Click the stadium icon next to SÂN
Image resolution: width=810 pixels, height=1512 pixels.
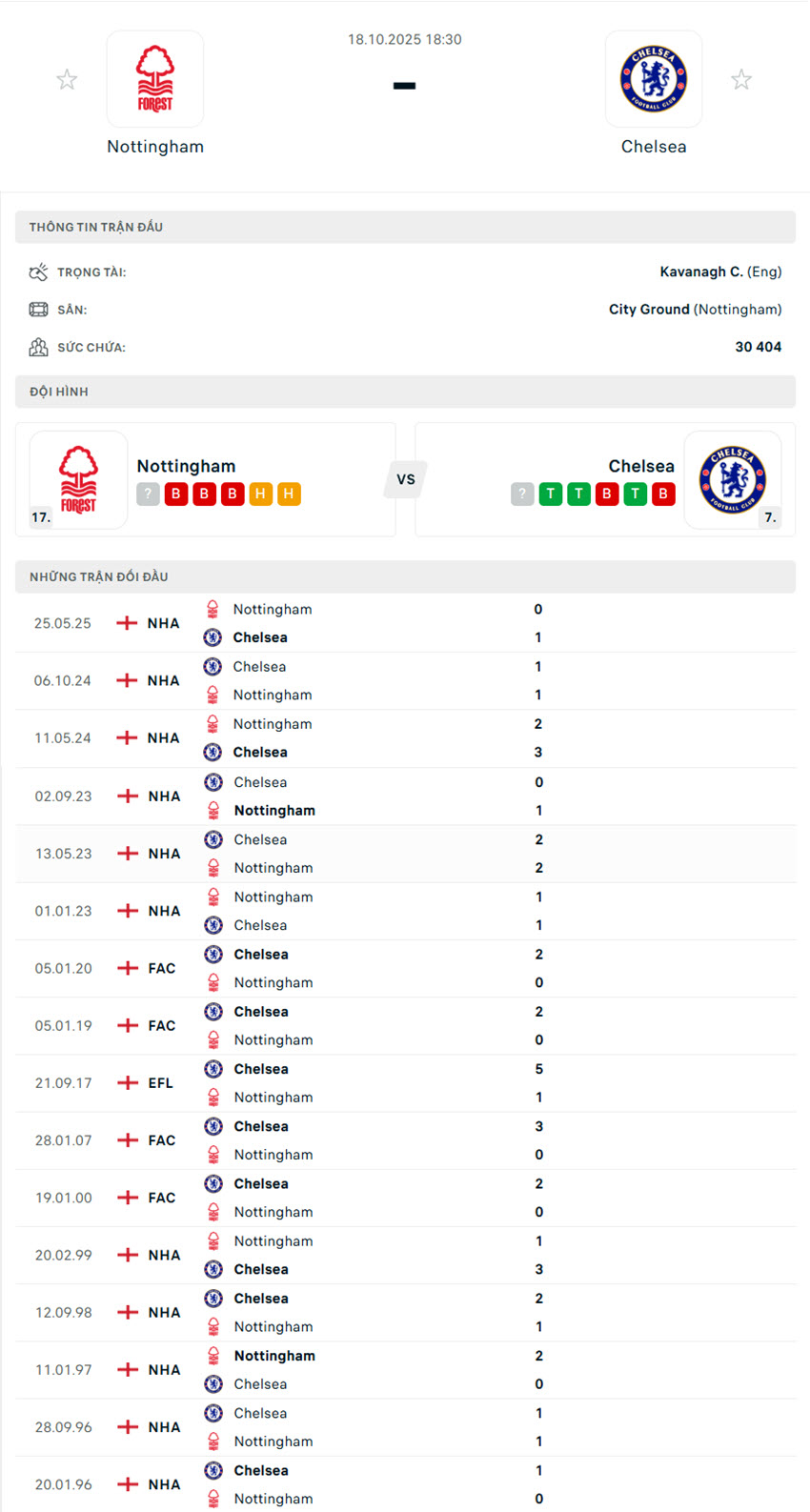tap(38, 310)
